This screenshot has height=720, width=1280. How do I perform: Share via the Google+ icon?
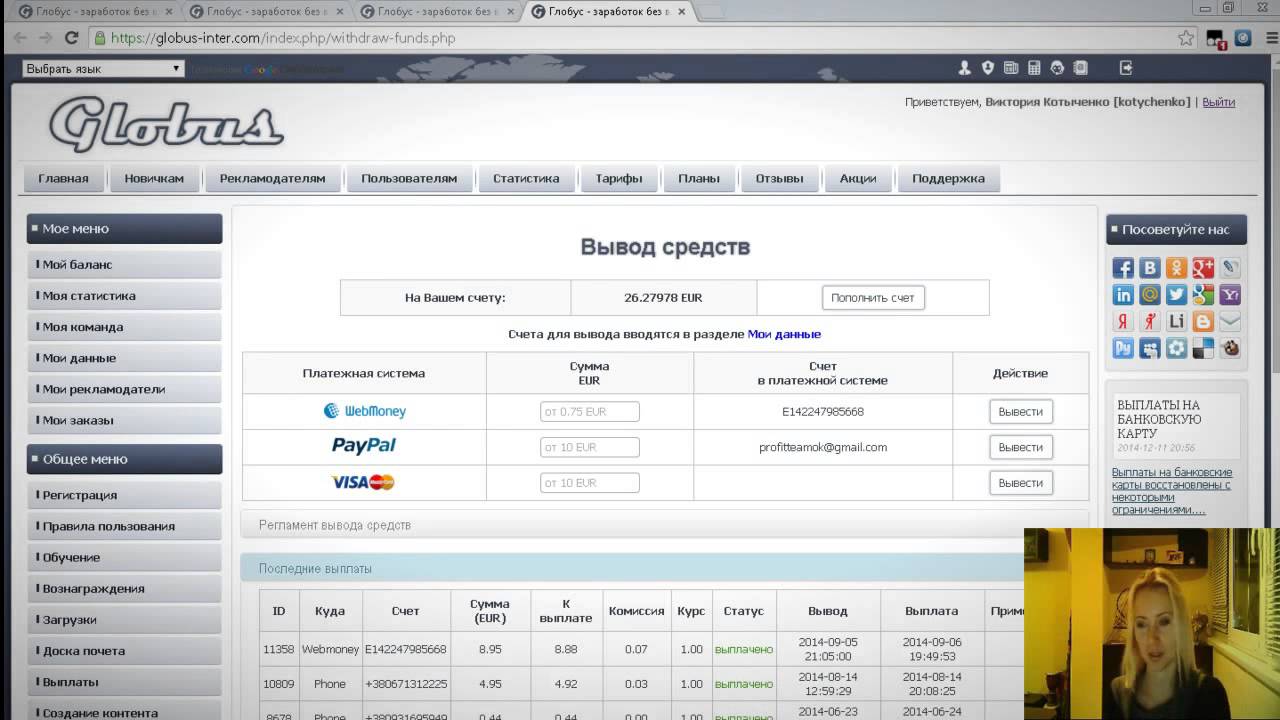coord(1203,268)
